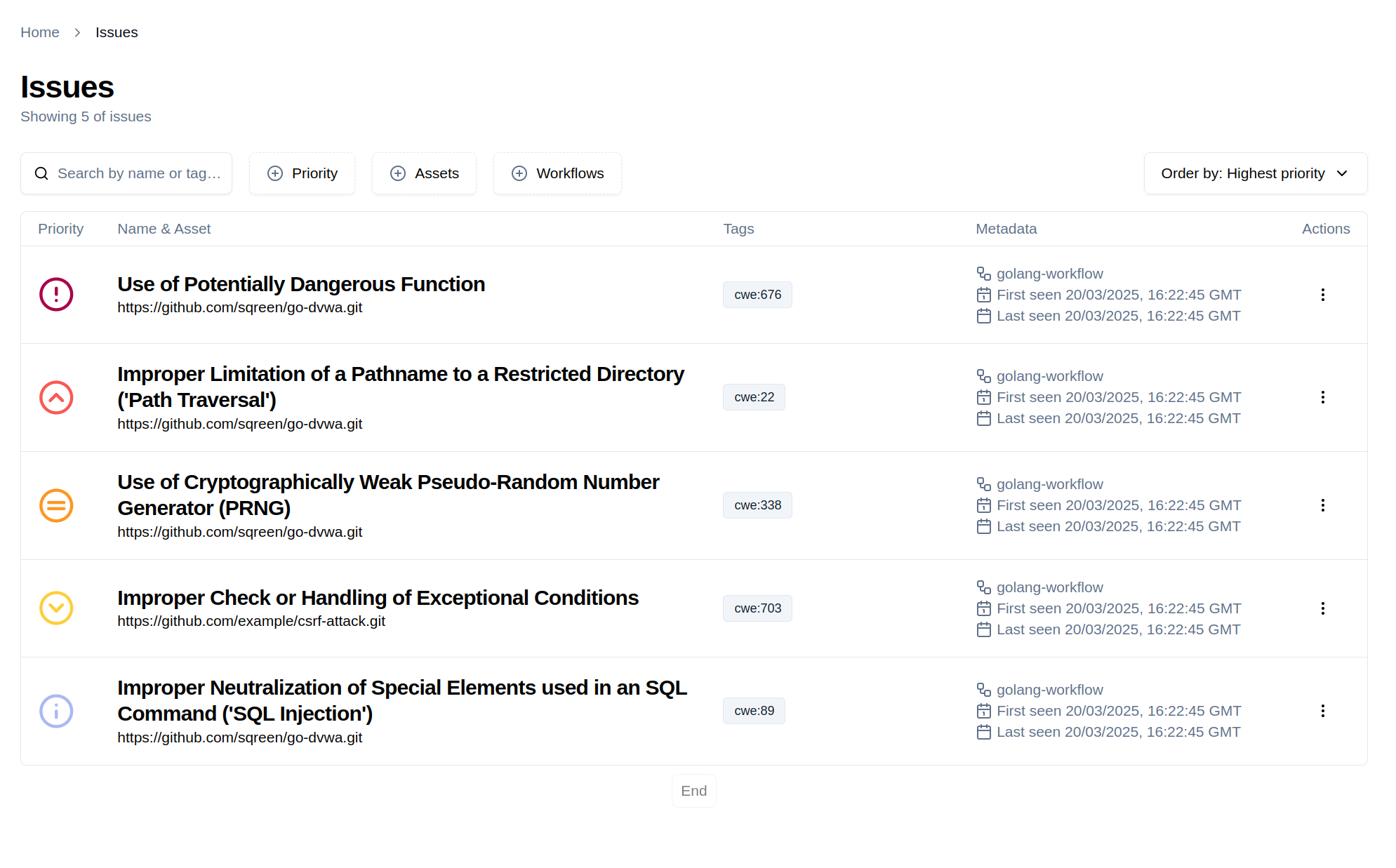Select the info priority icon on SQL Injection issue
1396x868 pixels.
coord(56,711)
